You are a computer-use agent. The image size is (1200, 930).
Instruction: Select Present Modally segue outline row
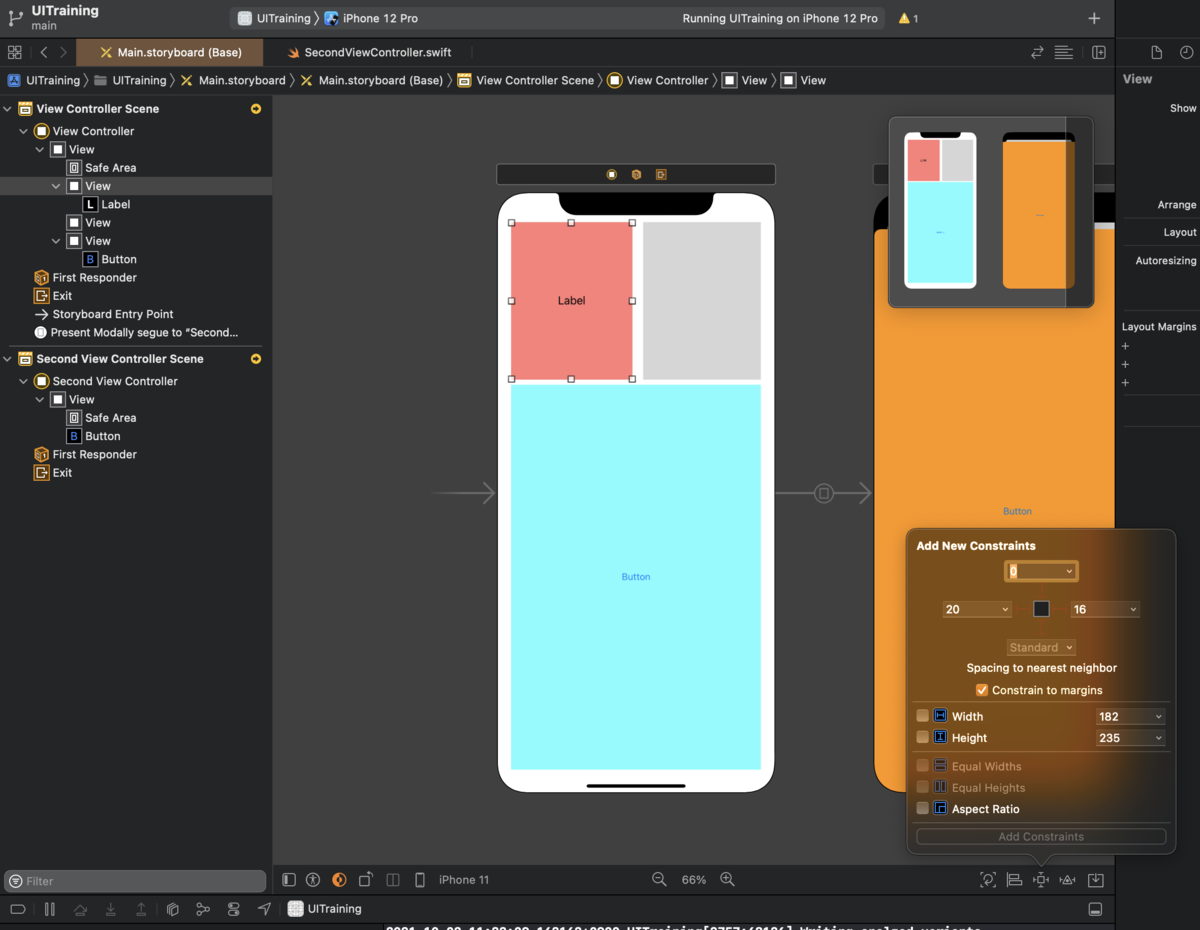click(136, 332)
